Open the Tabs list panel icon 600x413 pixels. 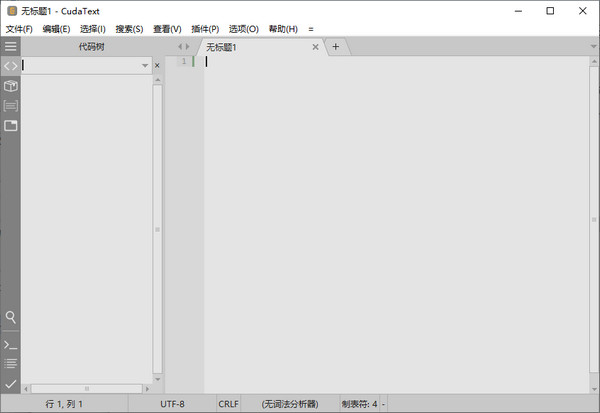[x=11, y=125]
